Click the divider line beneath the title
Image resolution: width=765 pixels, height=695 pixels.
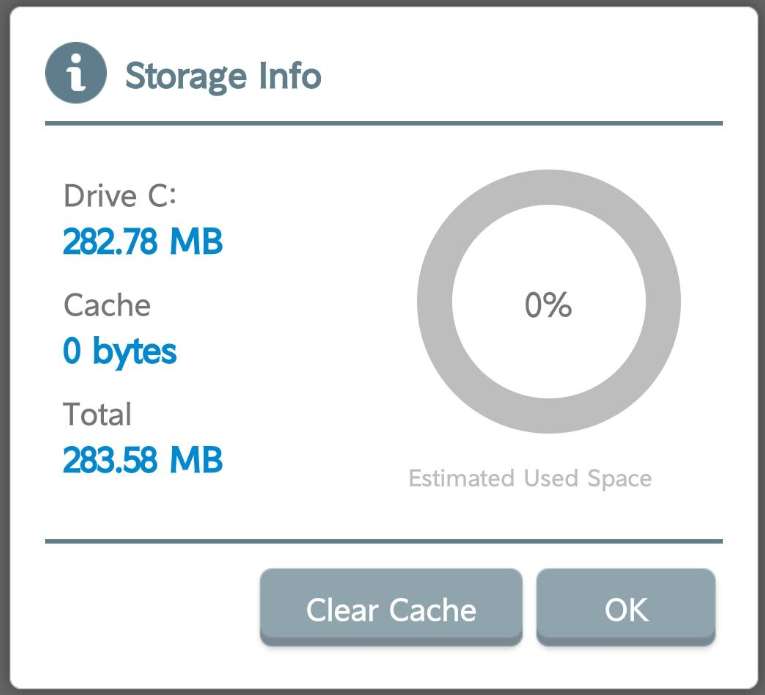[383, 124]
